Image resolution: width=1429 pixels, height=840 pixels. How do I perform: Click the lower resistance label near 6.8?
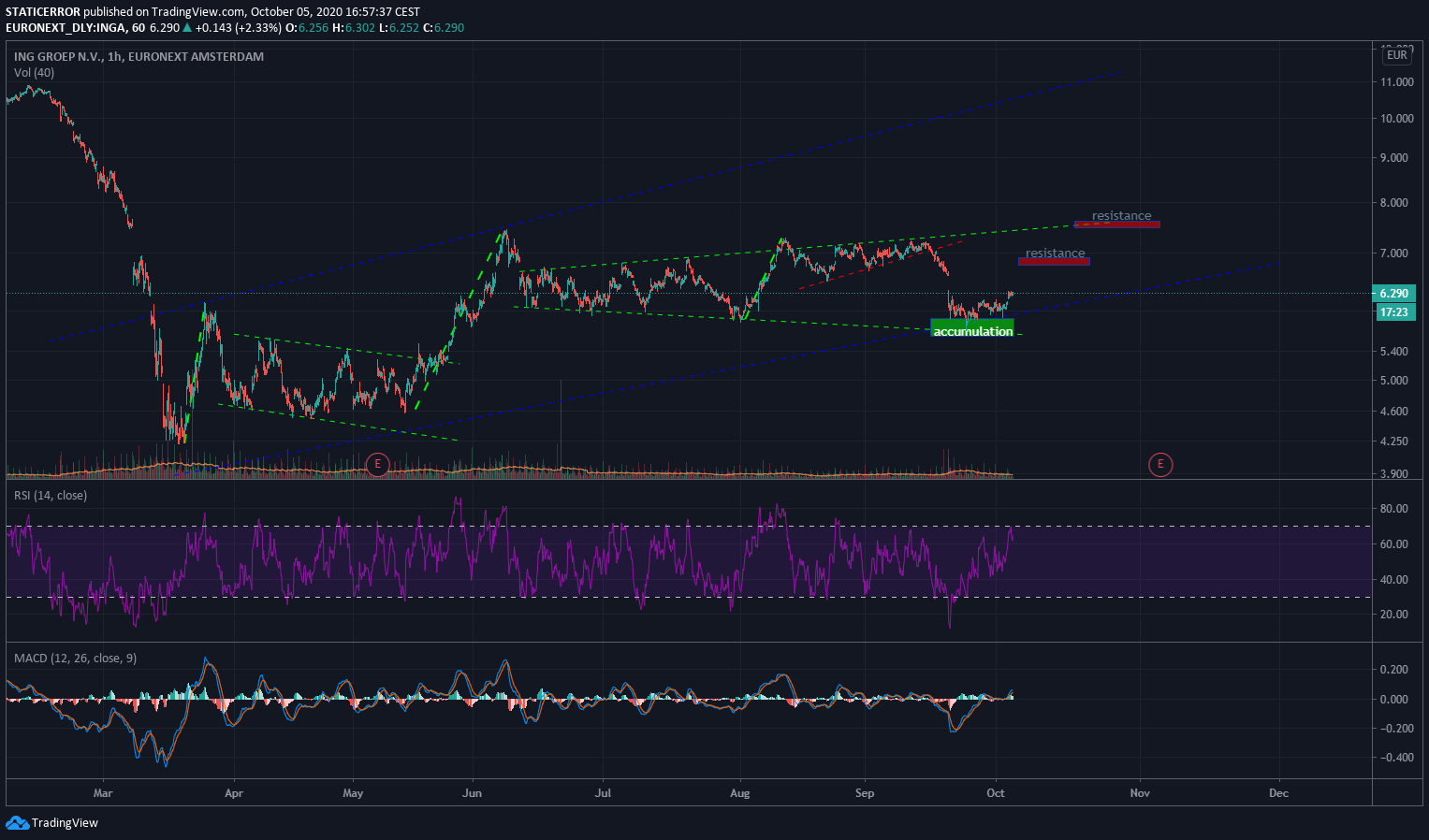[1055, 253]
